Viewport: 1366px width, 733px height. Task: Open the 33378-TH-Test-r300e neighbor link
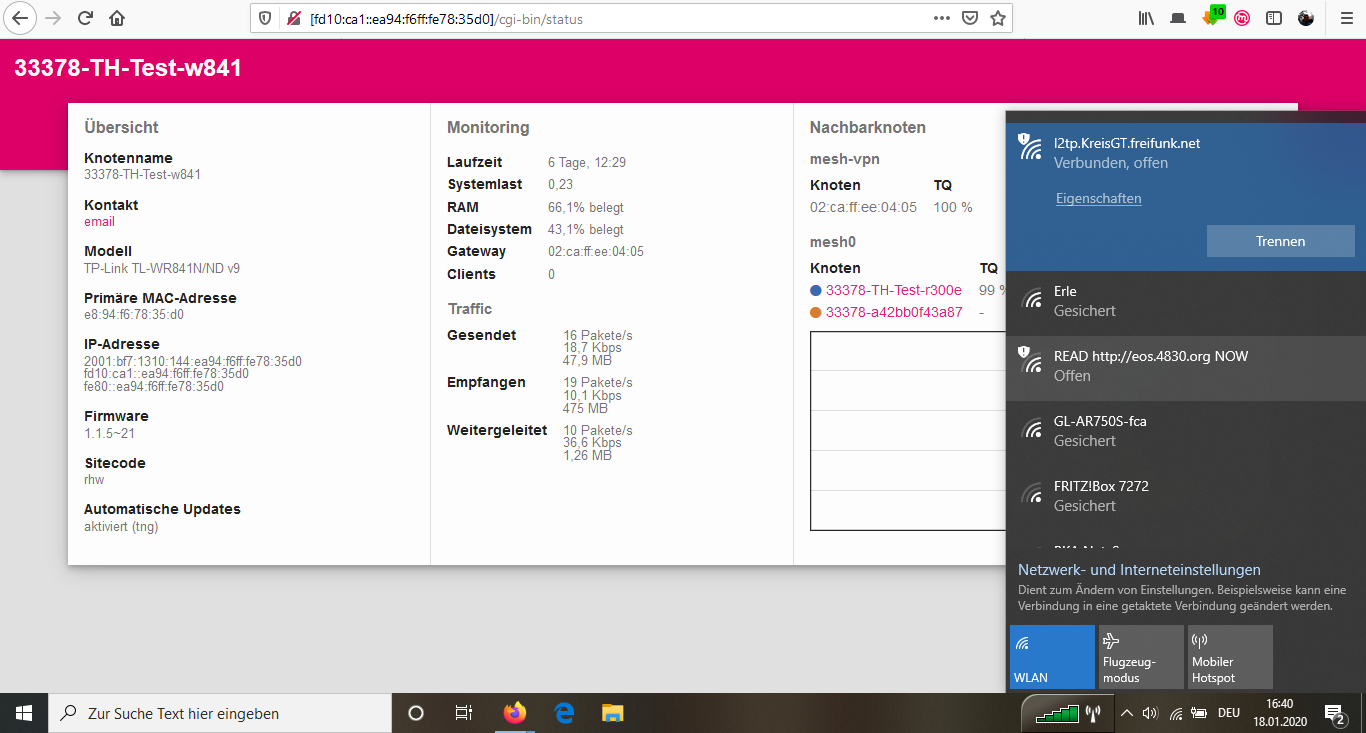click(893, 290)
